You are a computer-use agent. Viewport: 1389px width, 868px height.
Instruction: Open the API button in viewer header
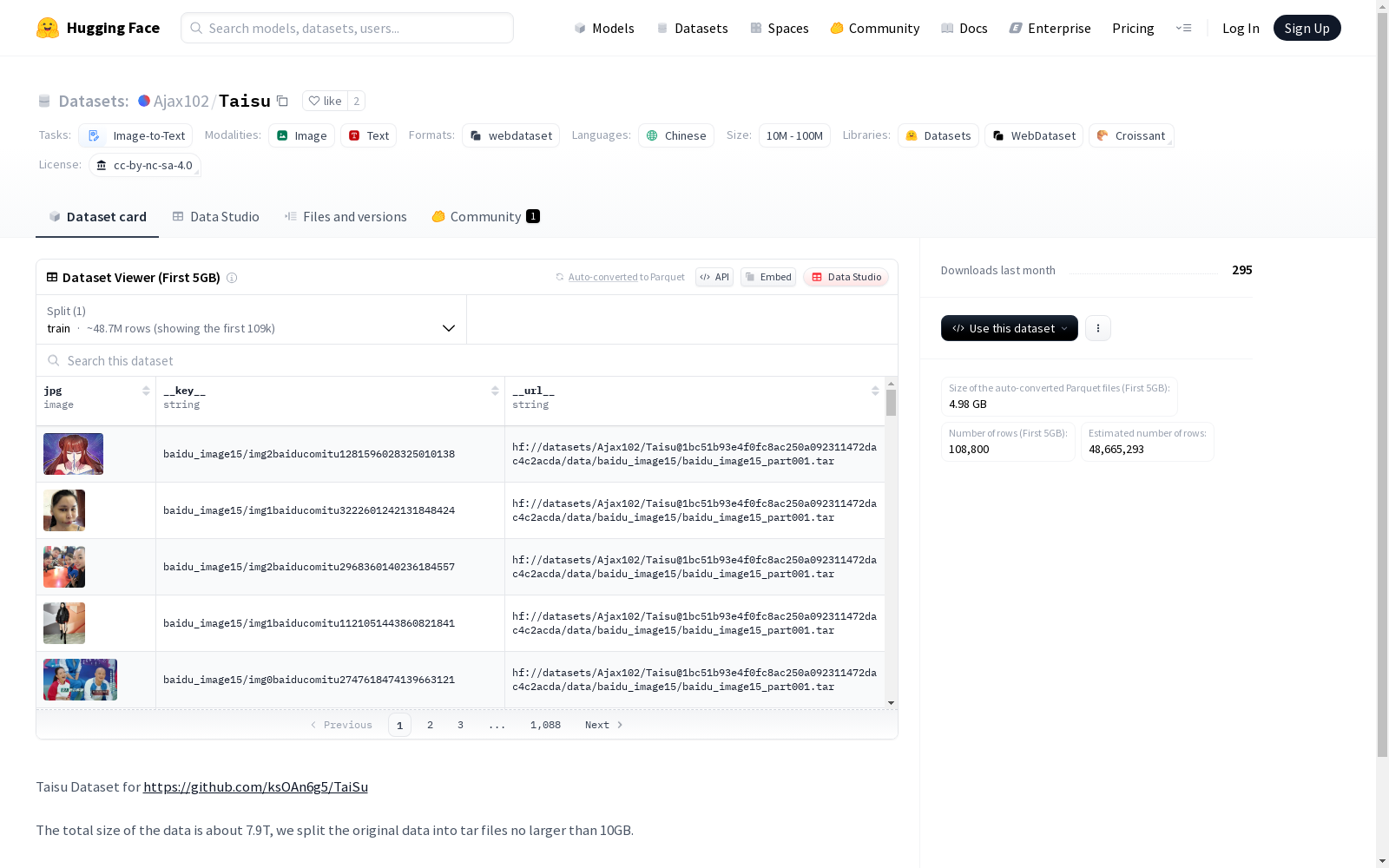click(714, 277)
